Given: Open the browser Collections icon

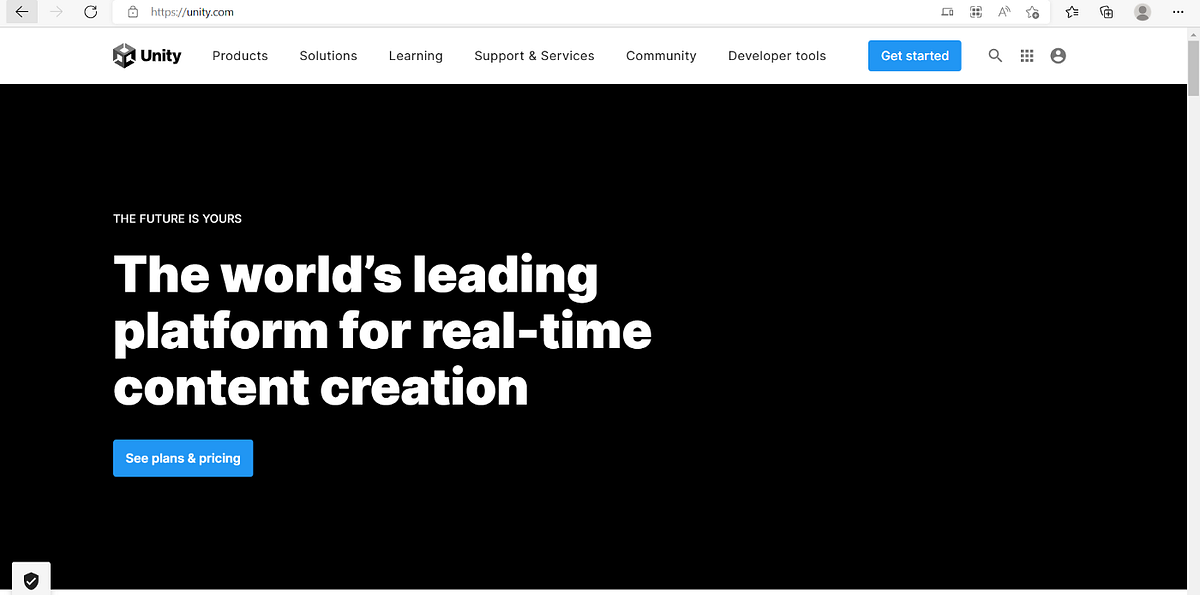Looking at the screenshot, I should [x=1106, y=12].
